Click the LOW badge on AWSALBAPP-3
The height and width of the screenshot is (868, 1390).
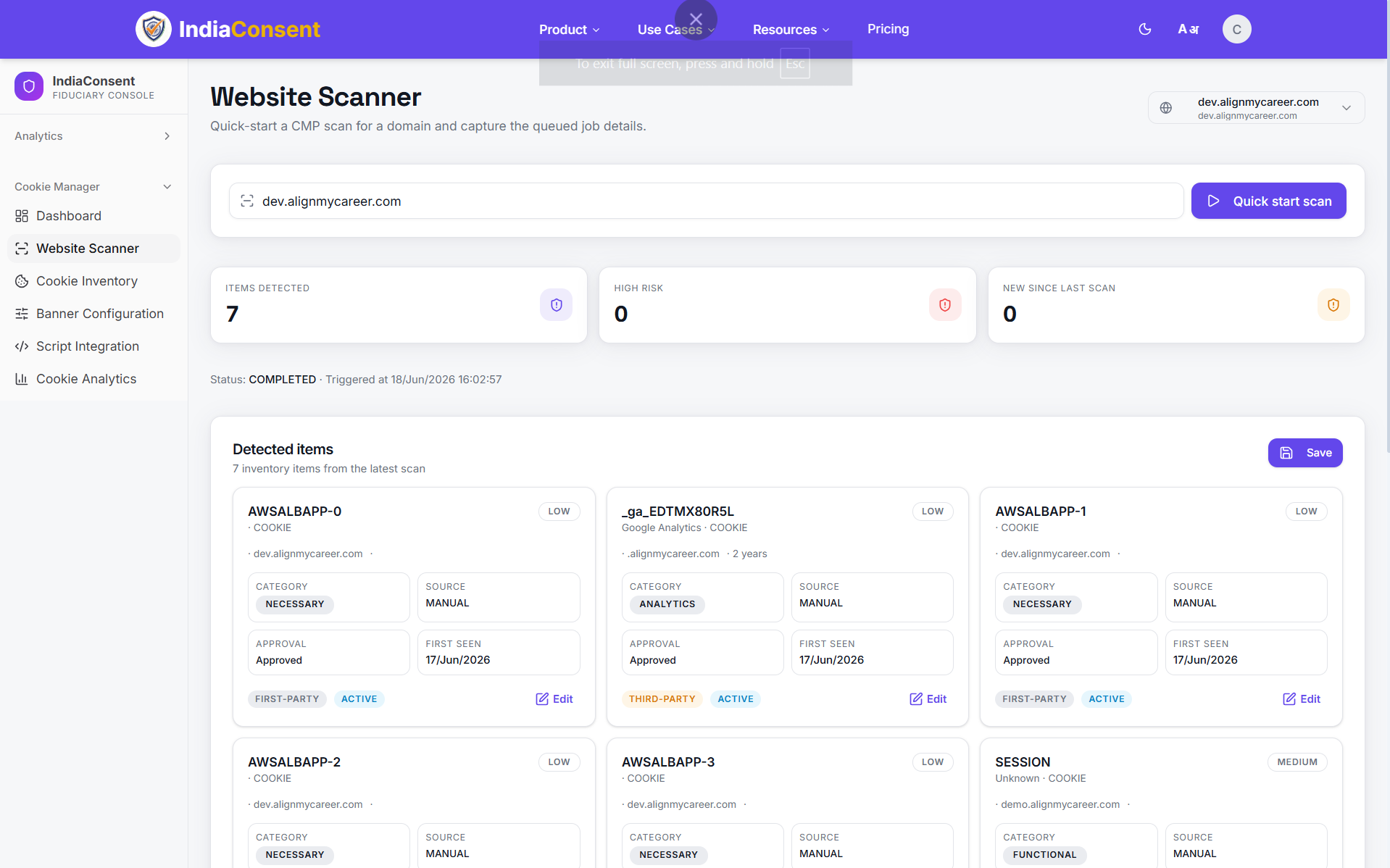(933, 762)
